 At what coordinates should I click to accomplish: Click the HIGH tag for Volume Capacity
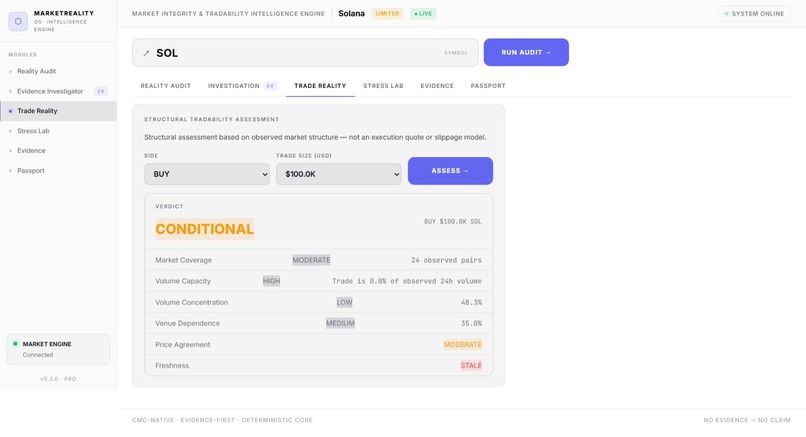271,281
